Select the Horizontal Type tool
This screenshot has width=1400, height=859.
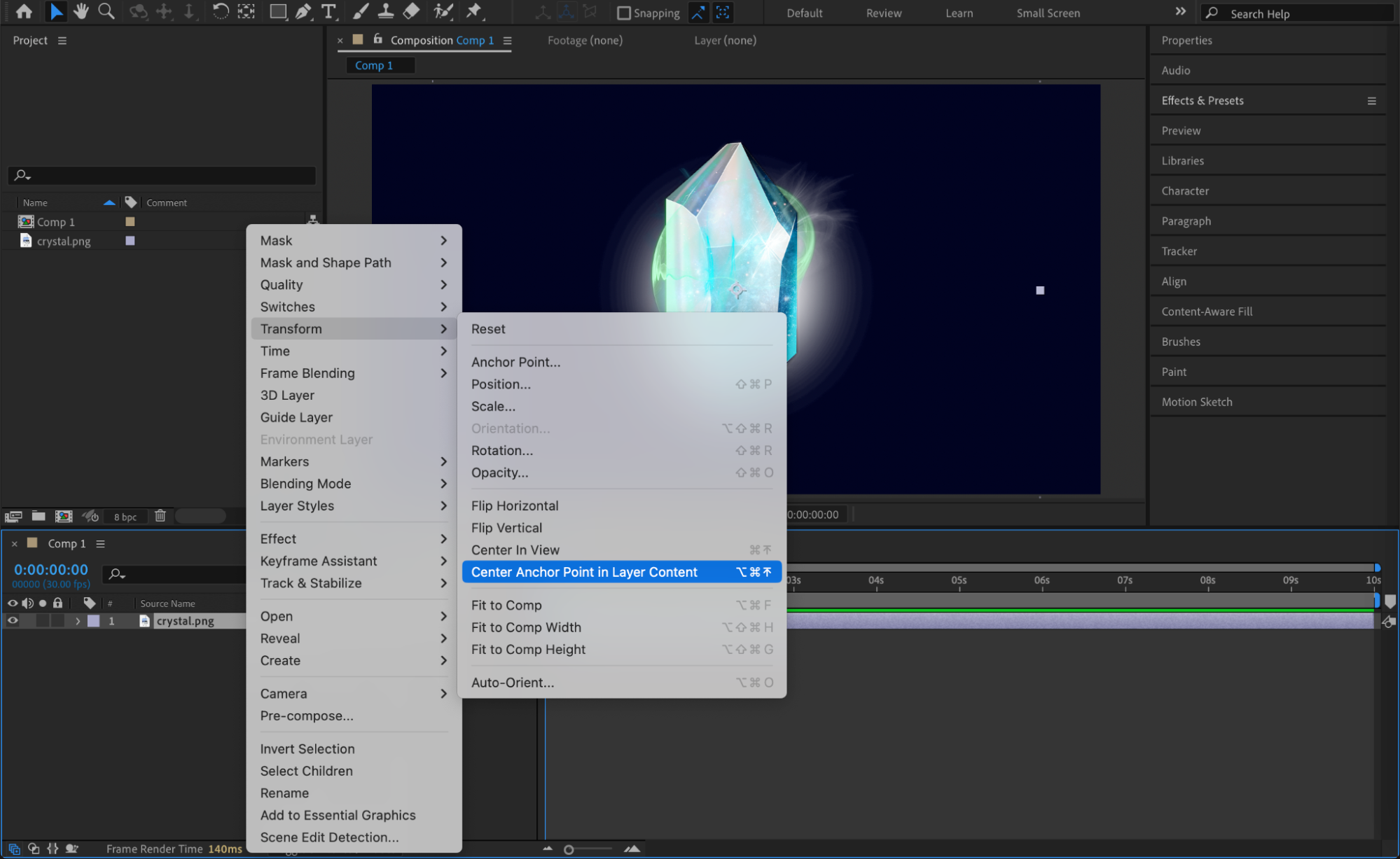pyautogui.click(x=328, y=11)
